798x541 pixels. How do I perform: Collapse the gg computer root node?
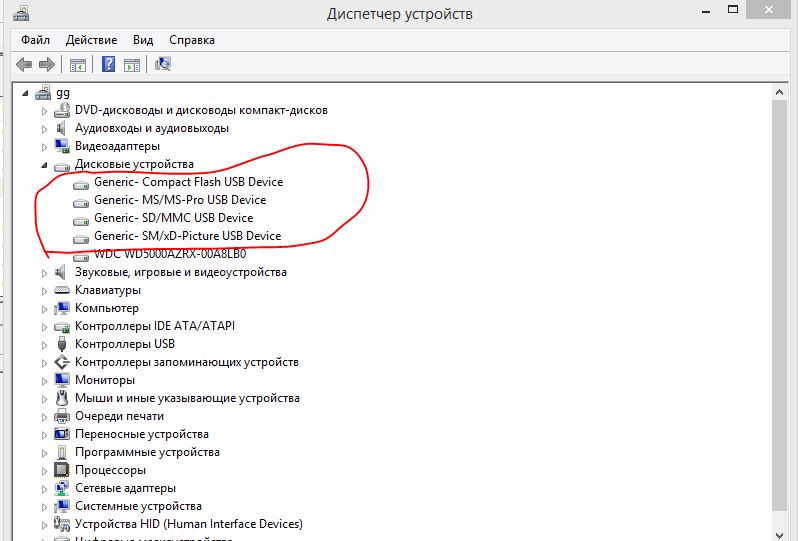(26, 93)
